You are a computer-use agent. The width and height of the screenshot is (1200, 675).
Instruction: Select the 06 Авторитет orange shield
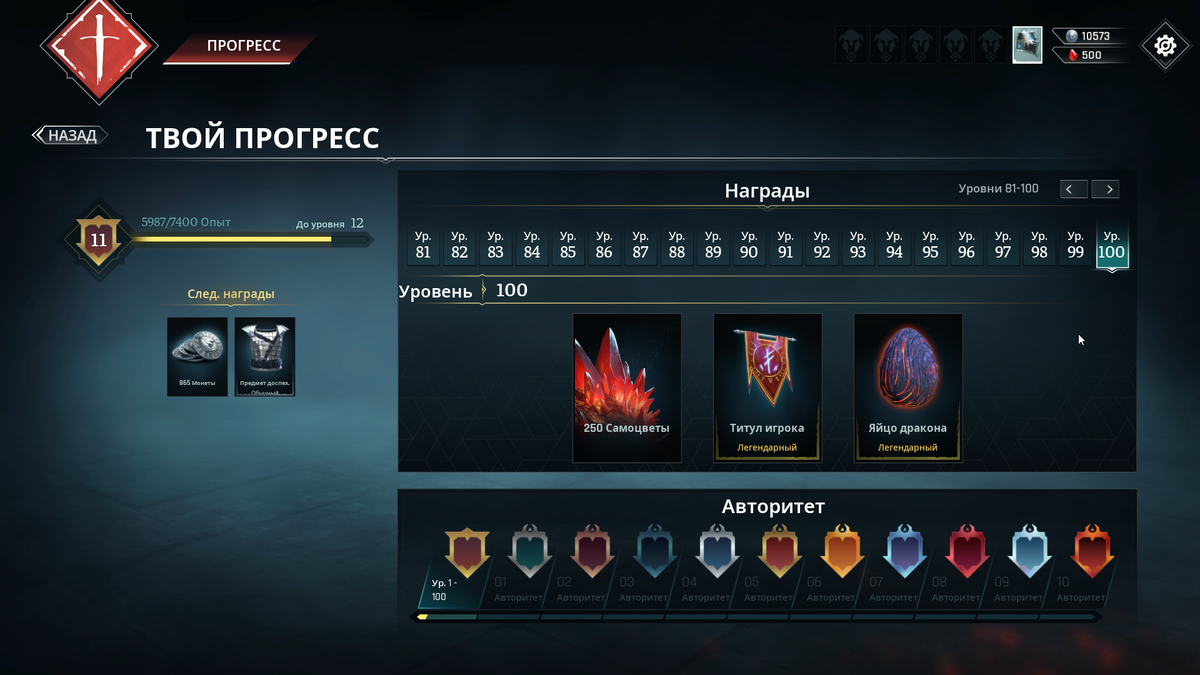click(842, 548)
